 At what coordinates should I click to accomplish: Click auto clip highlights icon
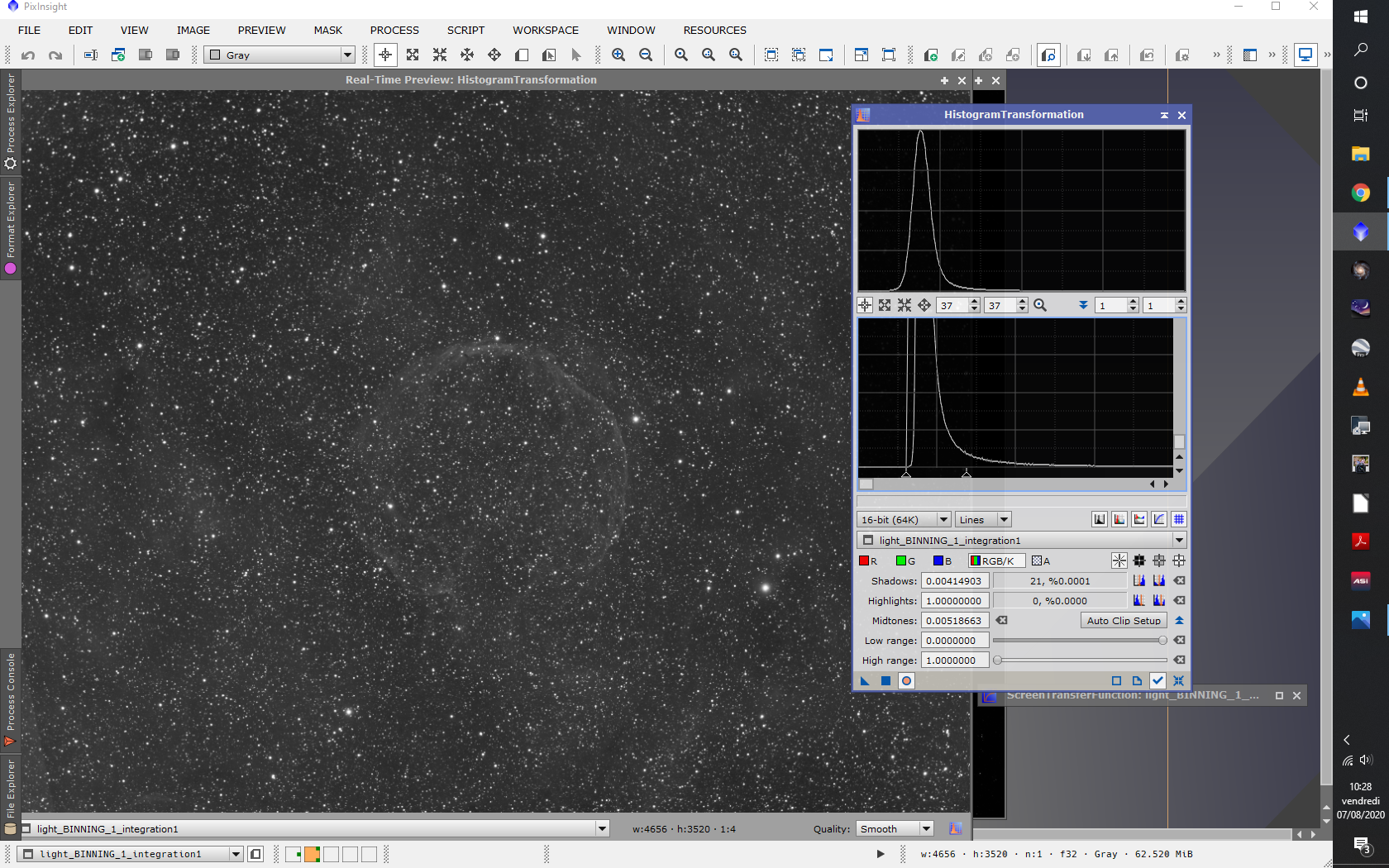point(1159,601)
